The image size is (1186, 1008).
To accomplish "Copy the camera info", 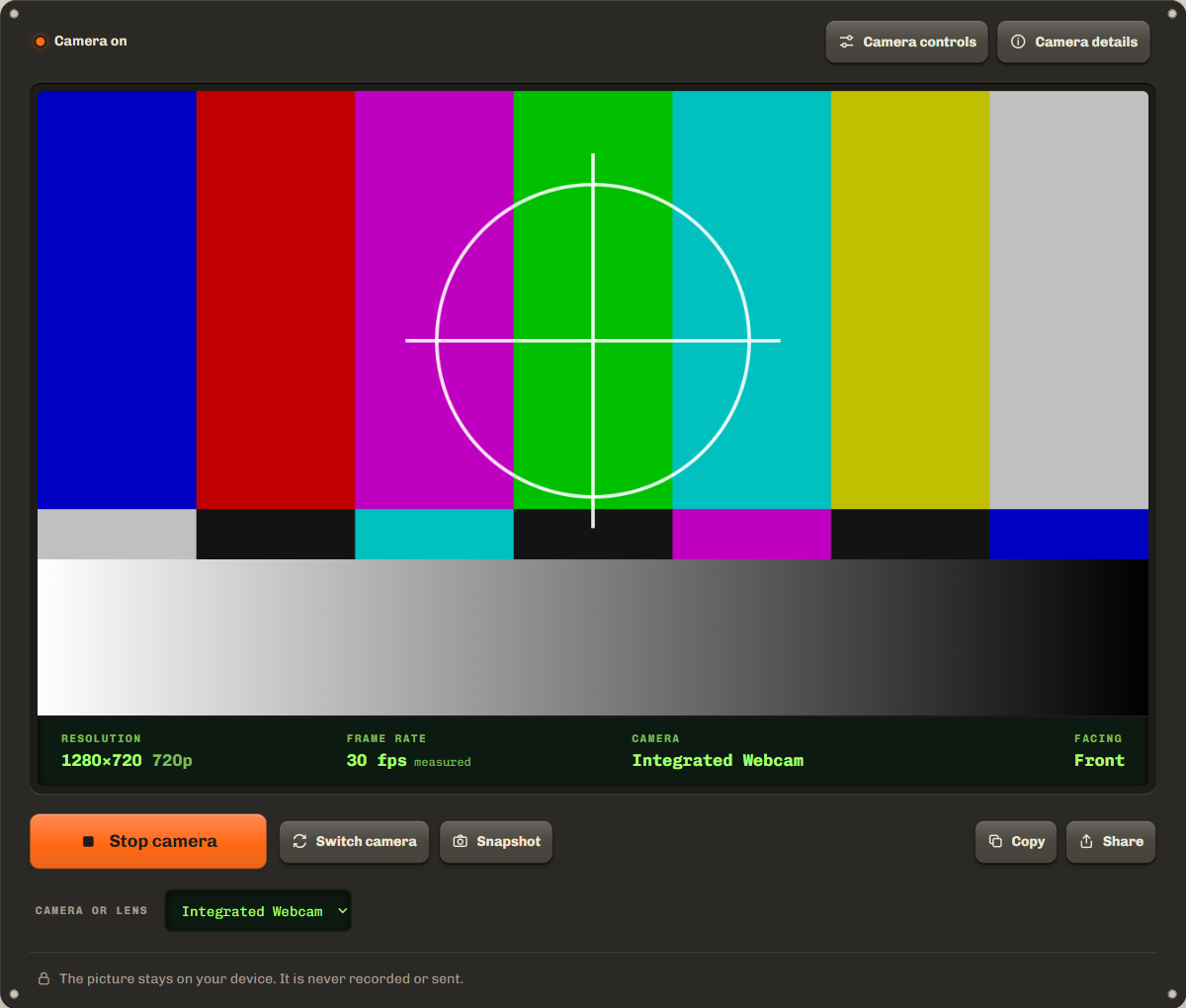I will click(1016, 842).
